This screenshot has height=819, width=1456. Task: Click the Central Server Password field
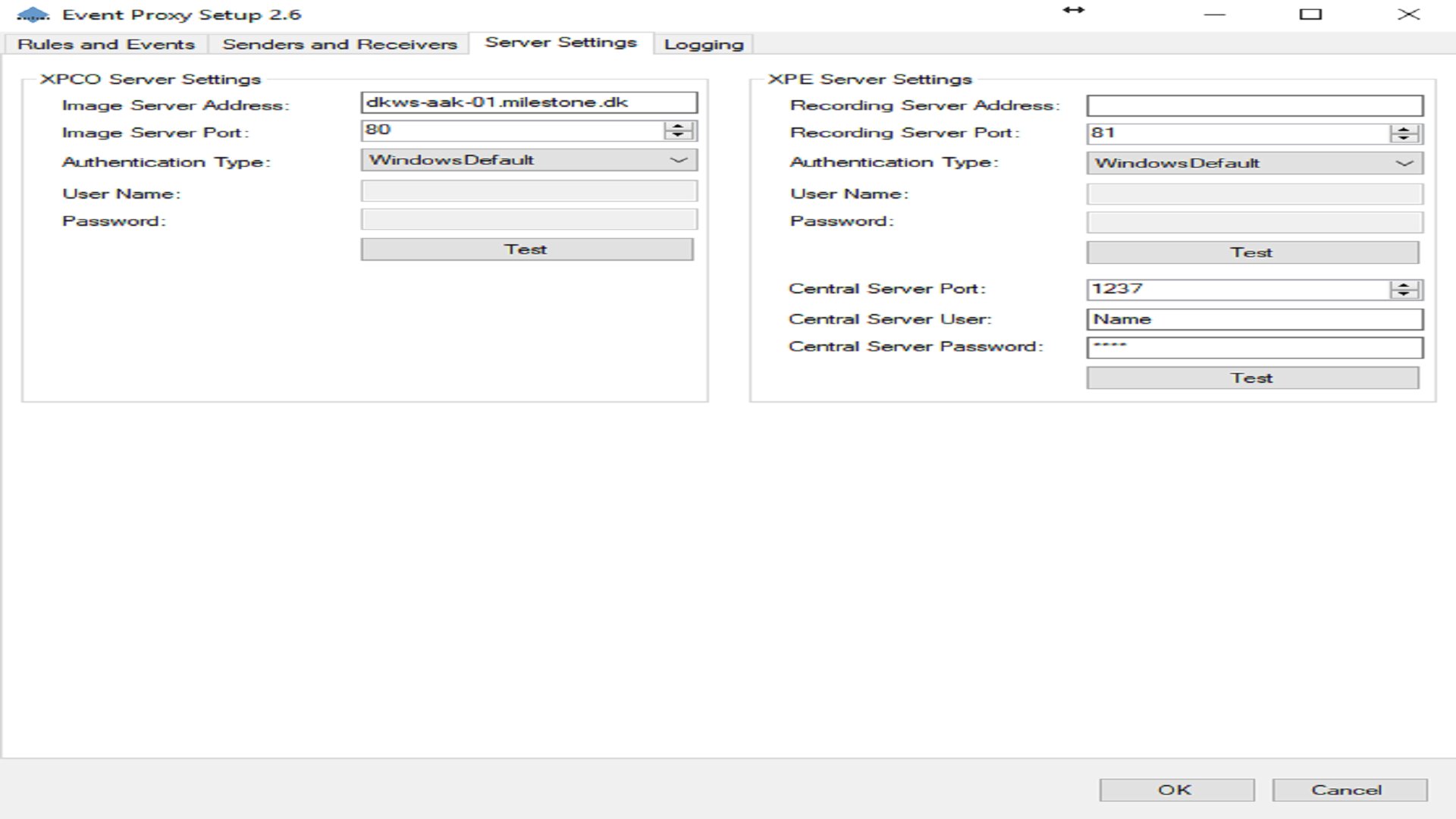click(1255, 348)
